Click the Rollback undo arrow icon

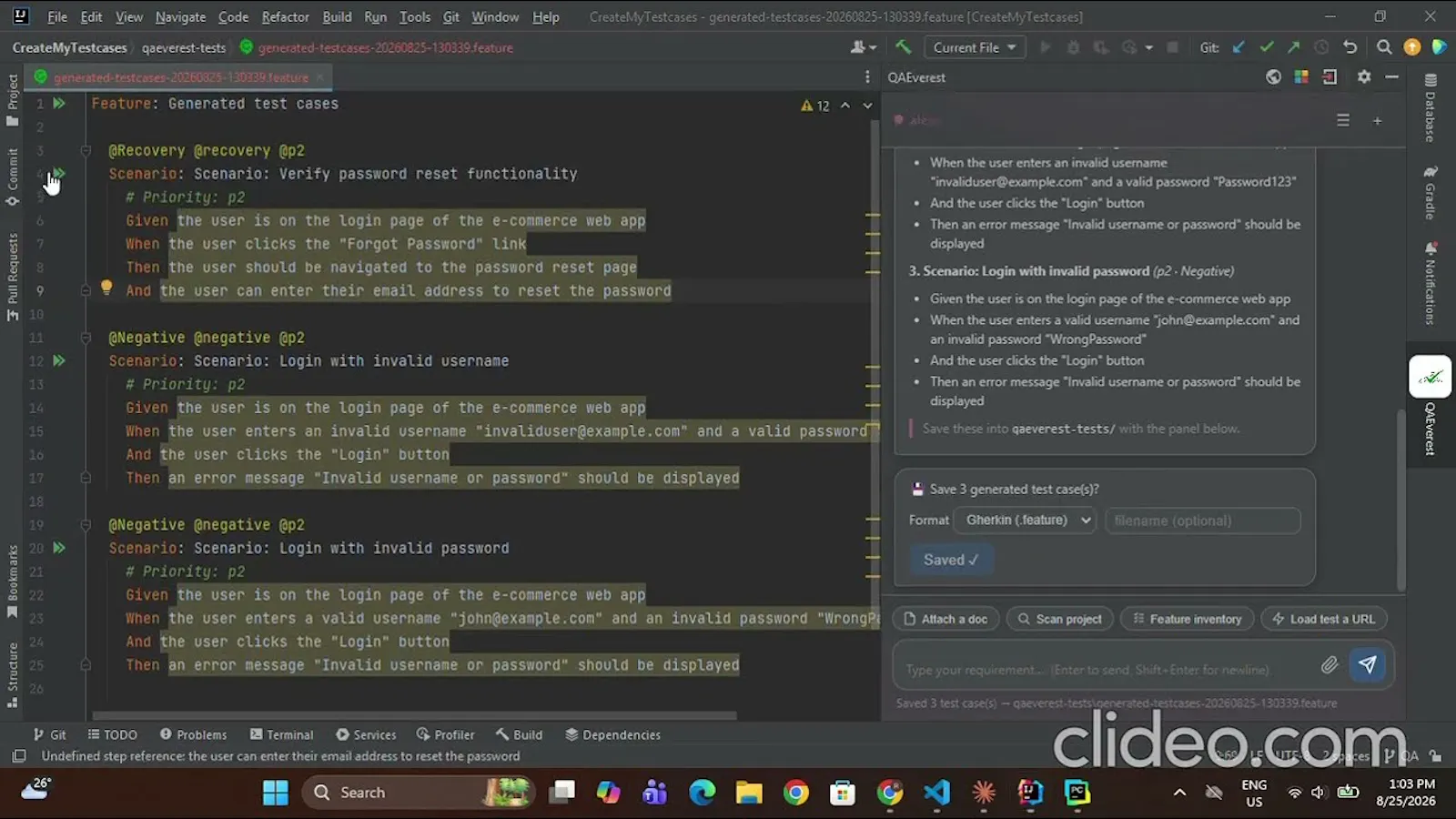click(1350, 47)
